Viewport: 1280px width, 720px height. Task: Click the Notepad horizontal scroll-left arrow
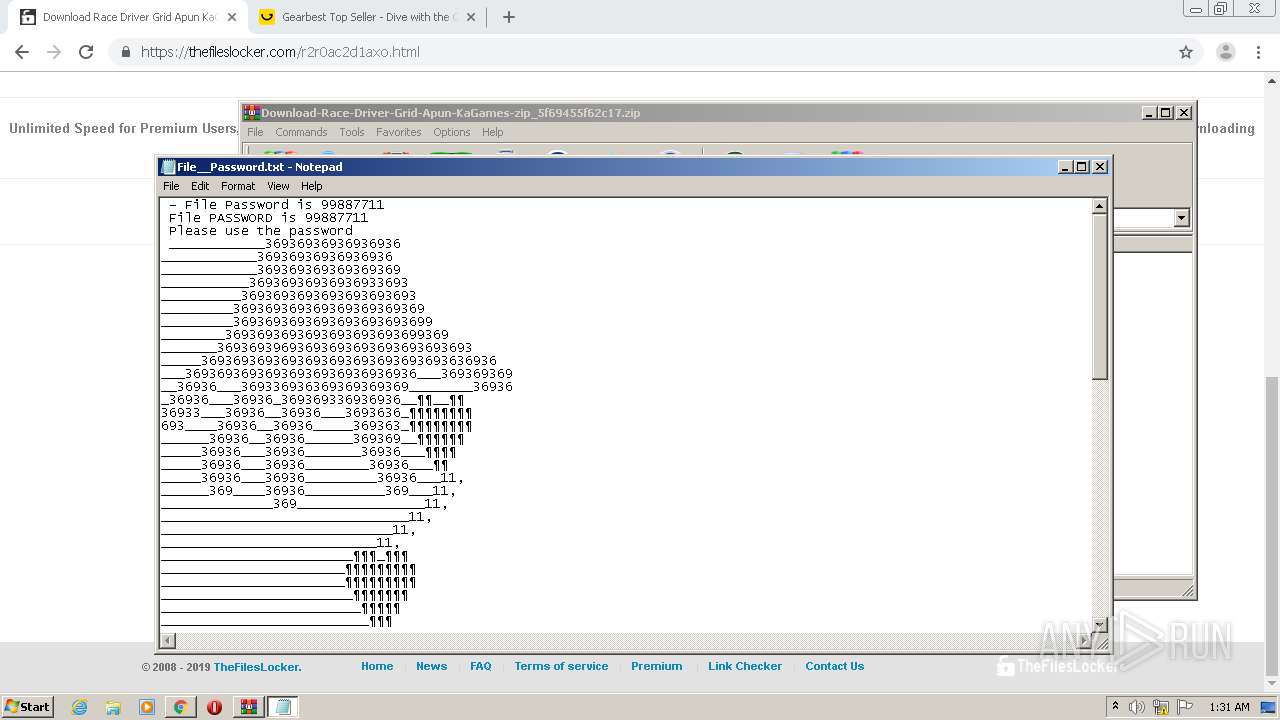(x=168, y=640)
